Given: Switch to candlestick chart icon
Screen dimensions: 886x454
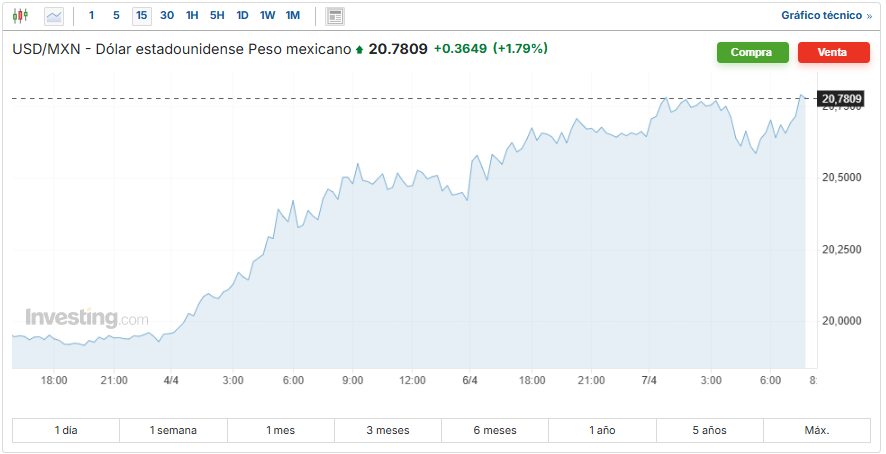Looking at the screenshot, I should (20, 16).
